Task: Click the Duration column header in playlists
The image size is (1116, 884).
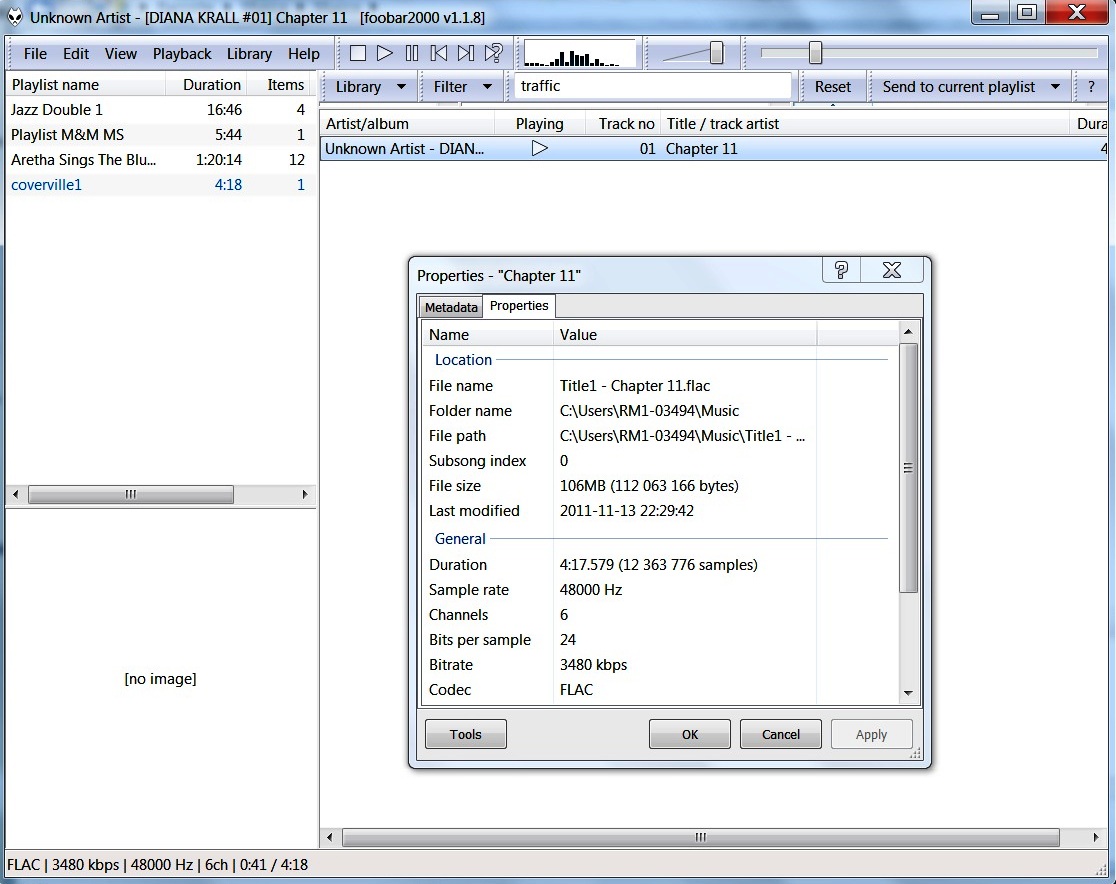Action: coord(207,85)
